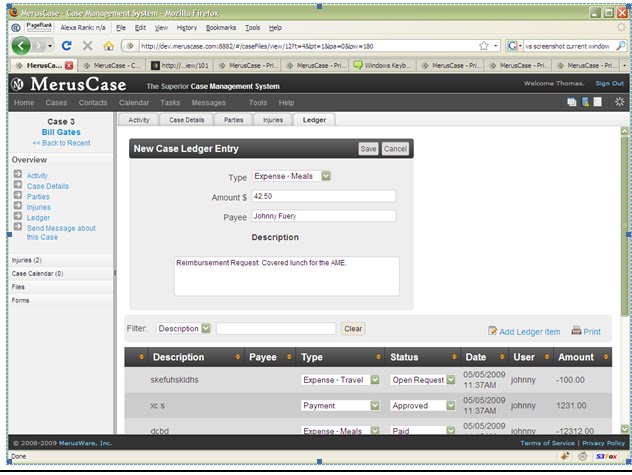The width and height of the screenshot is (632, 475).
Task: Open the History menu
Action: point(187,27)
